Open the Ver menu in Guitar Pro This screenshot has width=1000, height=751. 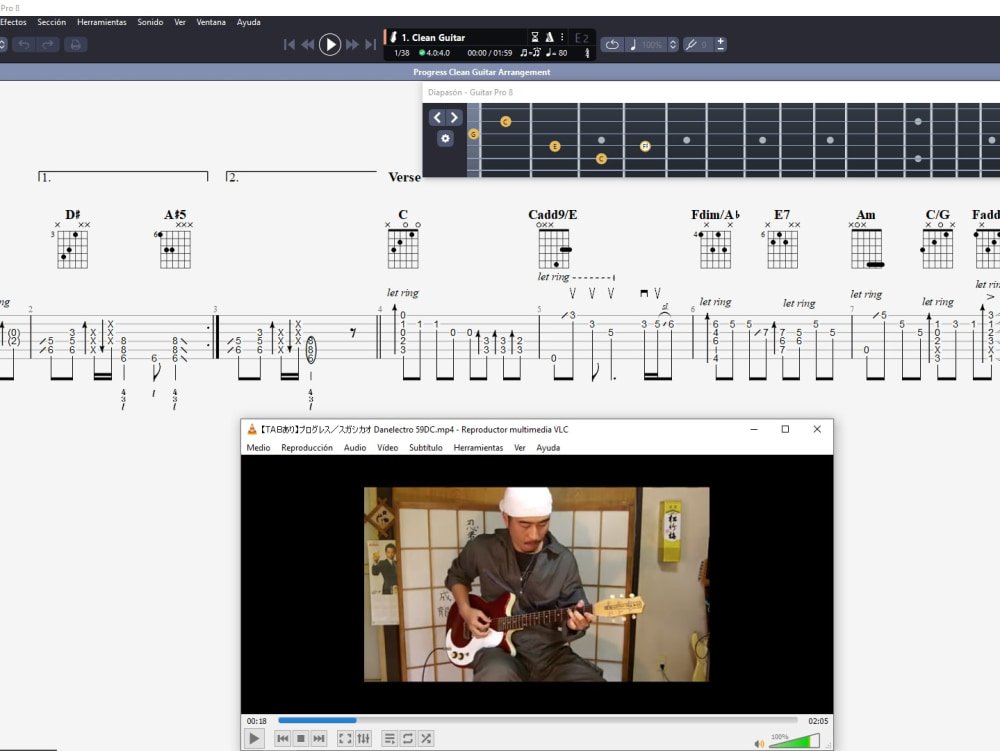point(180,22)
